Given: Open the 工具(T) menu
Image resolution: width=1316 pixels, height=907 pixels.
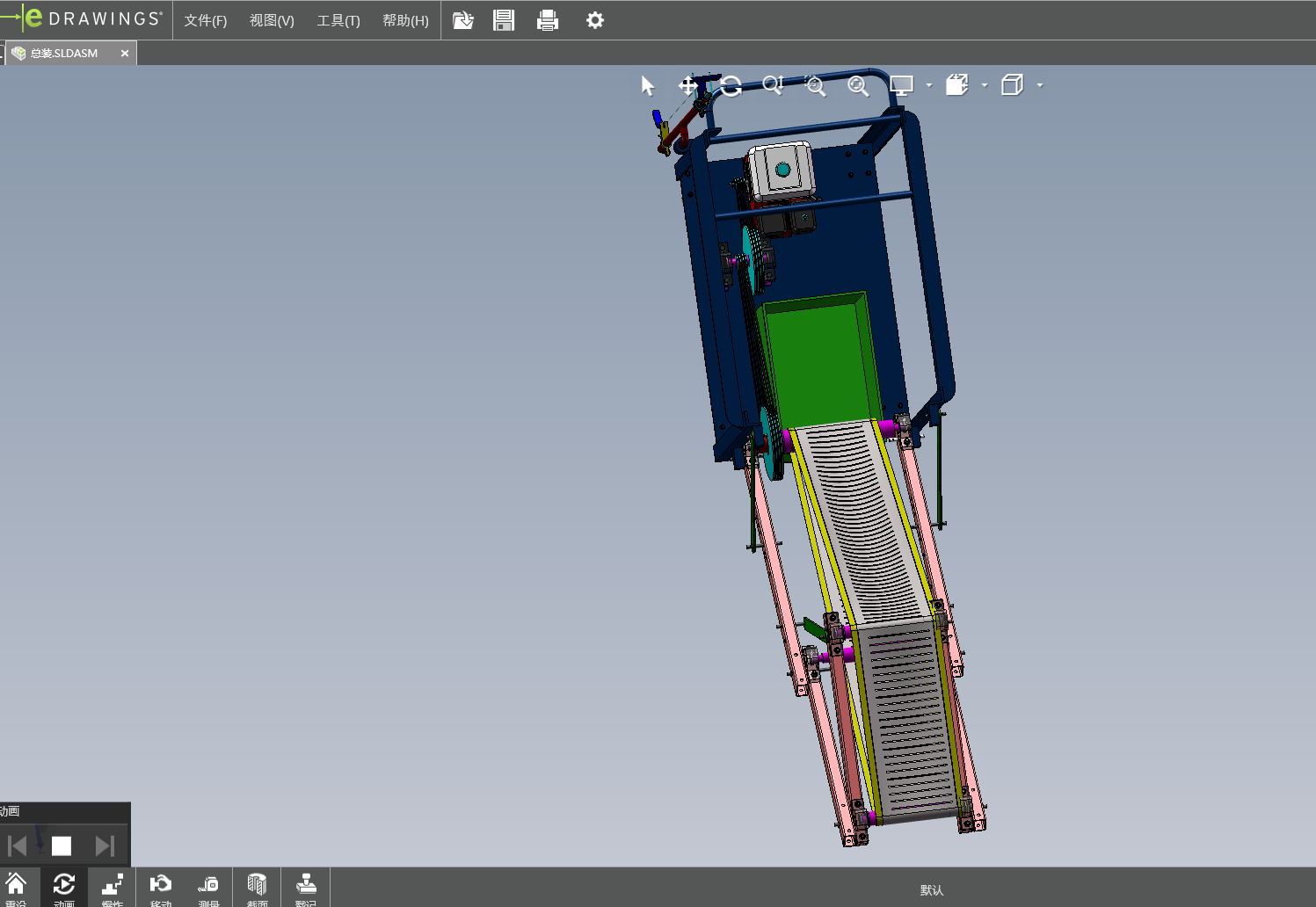Looking at the screenshot, I should click(x=338, y=20).
